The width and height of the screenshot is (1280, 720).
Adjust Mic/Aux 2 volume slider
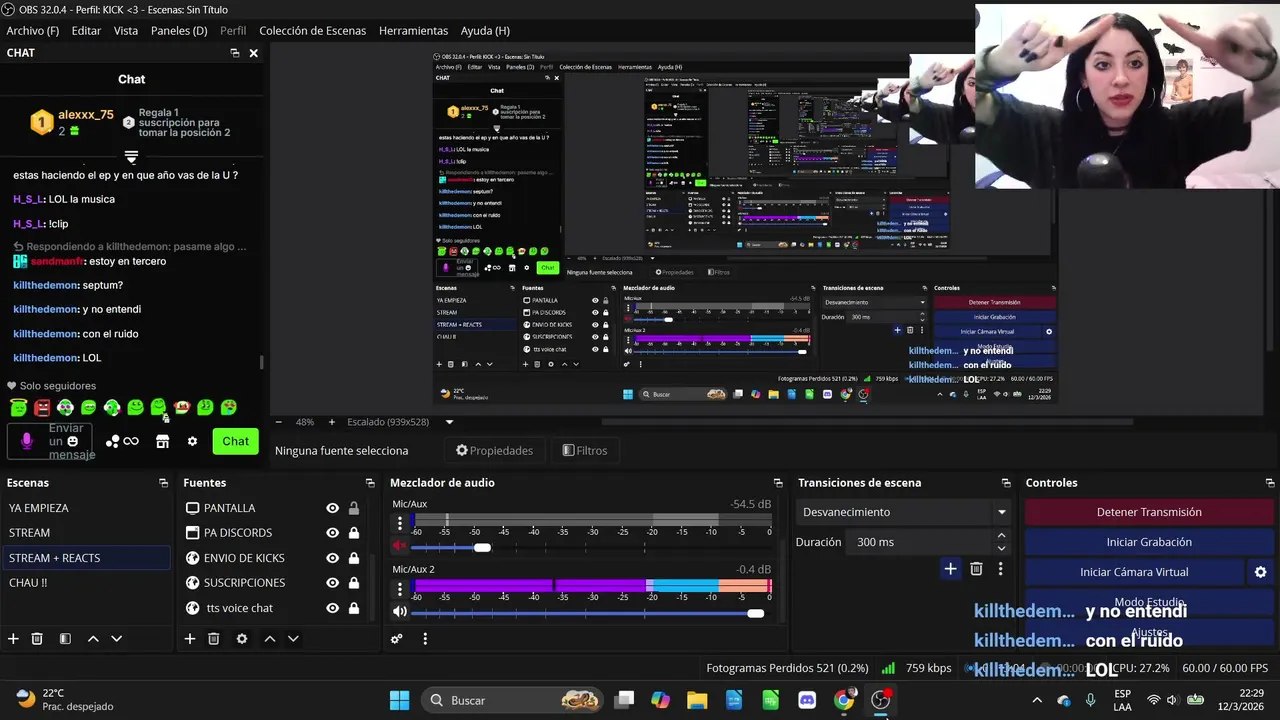coord(755,612)
